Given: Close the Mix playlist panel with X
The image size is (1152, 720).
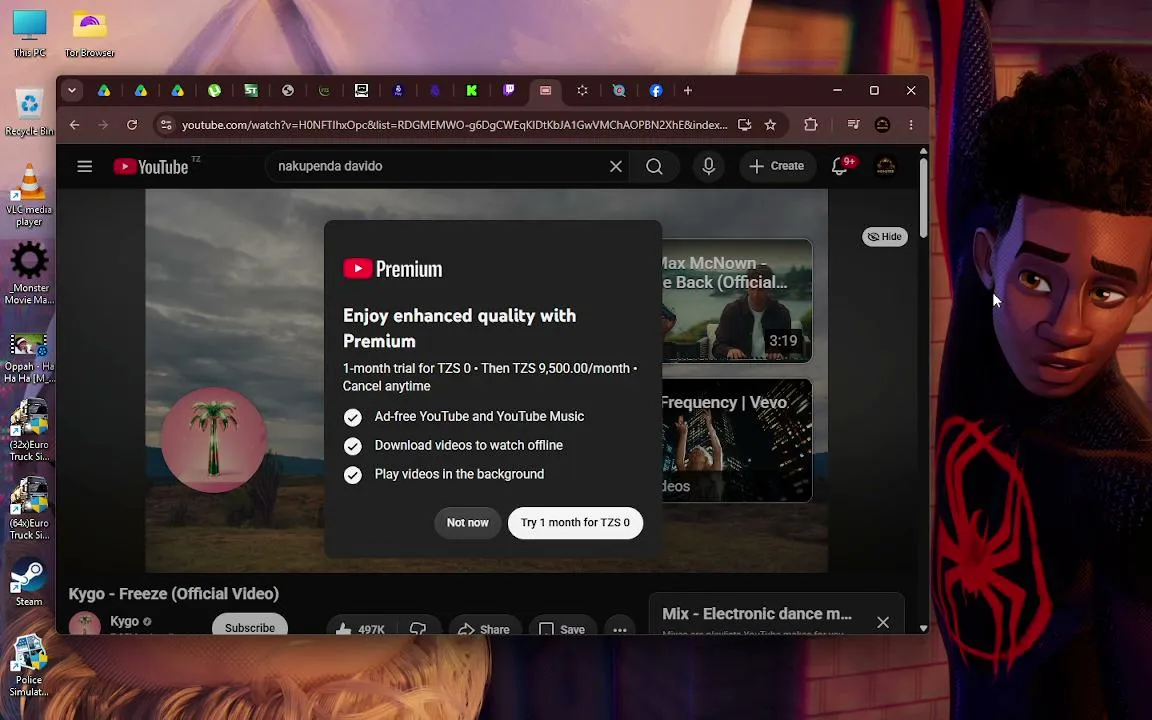Looking at the screenshot, I should pos(883,622).
